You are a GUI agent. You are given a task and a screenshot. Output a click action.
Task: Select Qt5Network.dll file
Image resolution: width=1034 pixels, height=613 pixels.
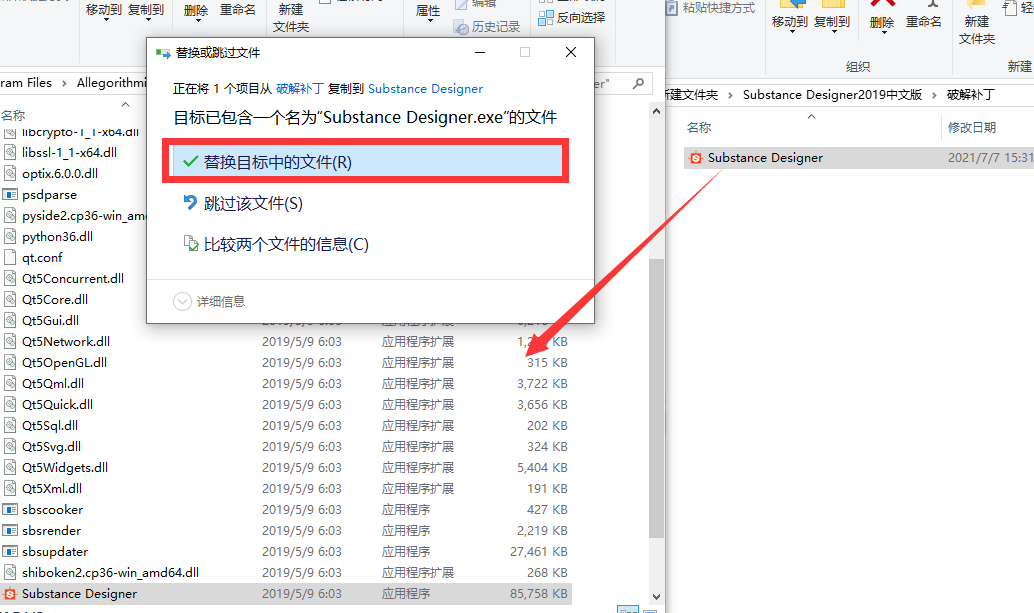66,341
